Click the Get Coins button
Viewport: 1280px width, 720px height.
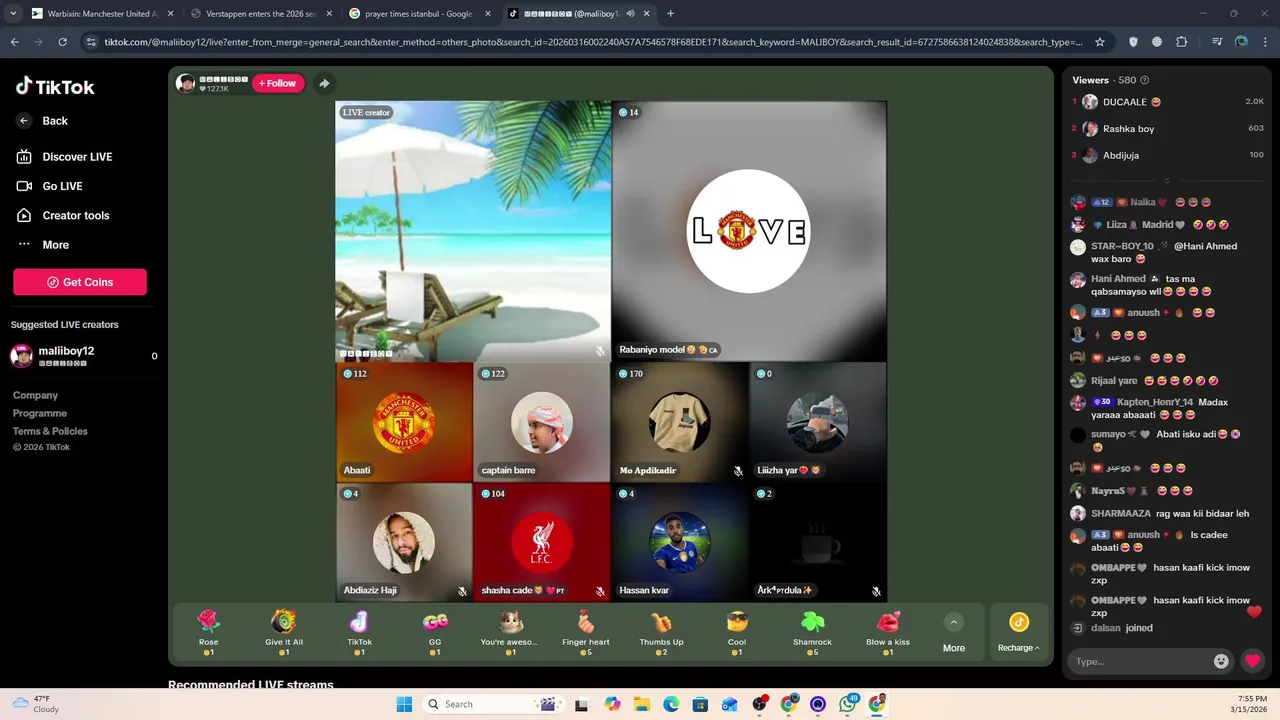click(80, 282)
